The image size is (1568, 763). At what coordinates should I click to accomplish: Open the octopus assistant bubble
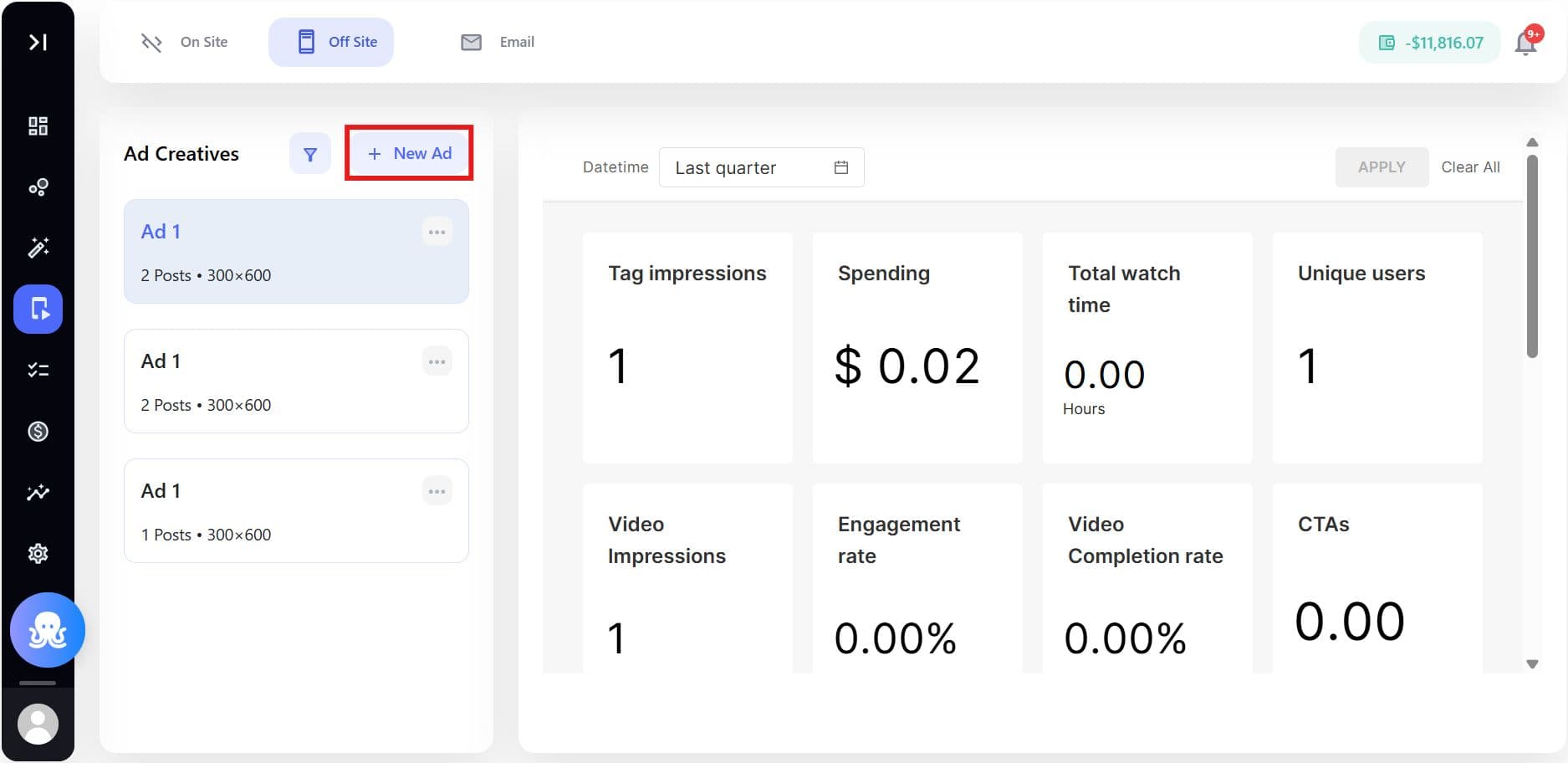[48, 630]
